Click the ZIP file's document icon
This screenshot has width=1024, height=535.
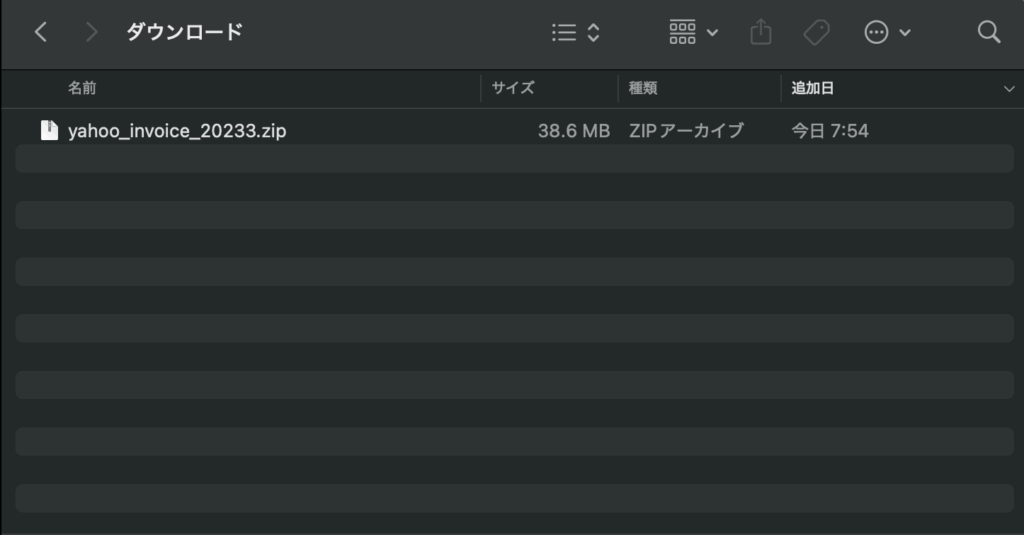coord(49,130)
